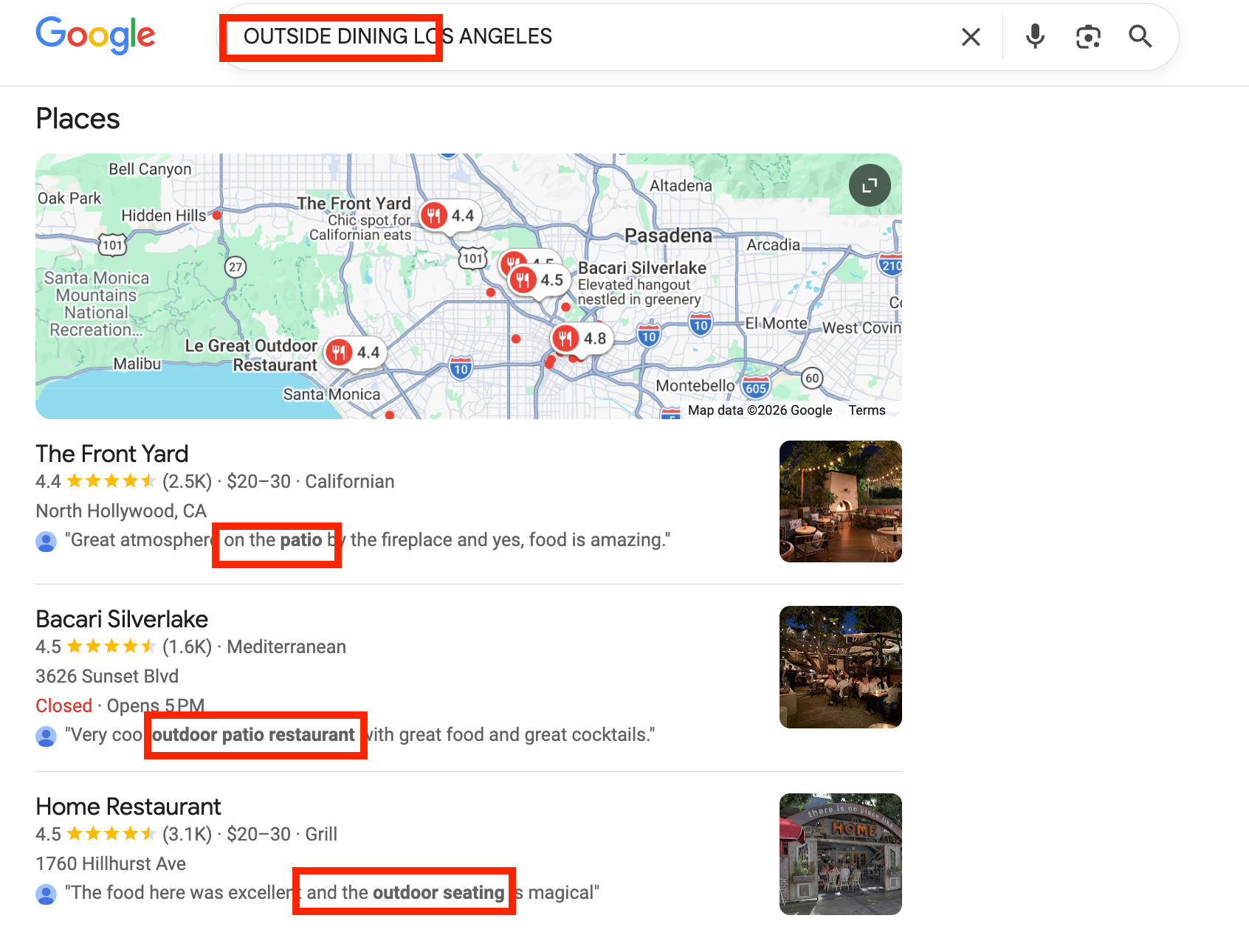Click 'North Hollywood, CA' address text
This screenshot has width=1249, height=952.
[121, 511]
